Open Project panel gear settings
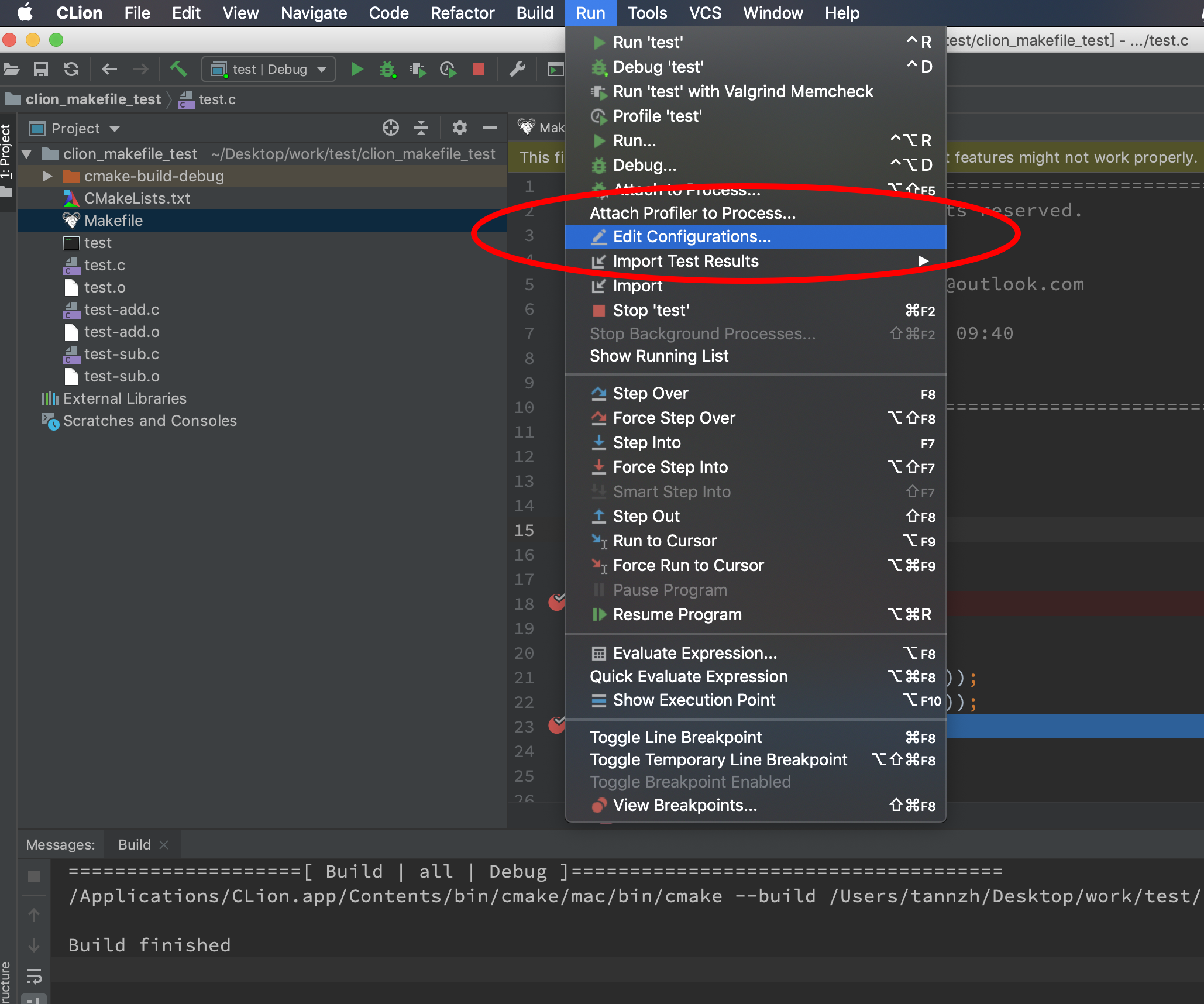Viewport: 1204px width, 1004px height. click(x=459, y=128)
